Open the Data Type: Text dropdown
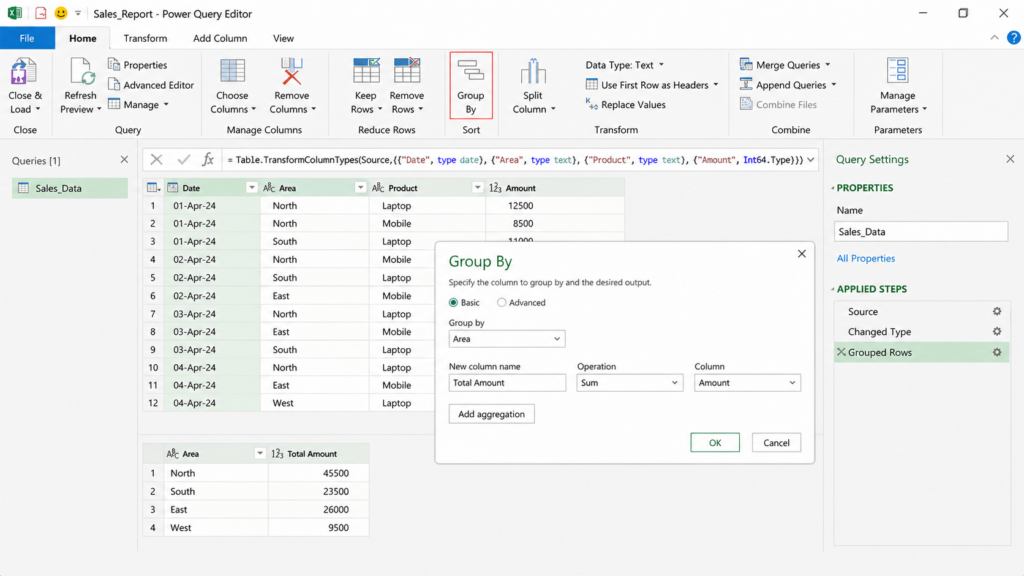The width and height of the screenshot is (1024, 576). click(x=625, y=65)
